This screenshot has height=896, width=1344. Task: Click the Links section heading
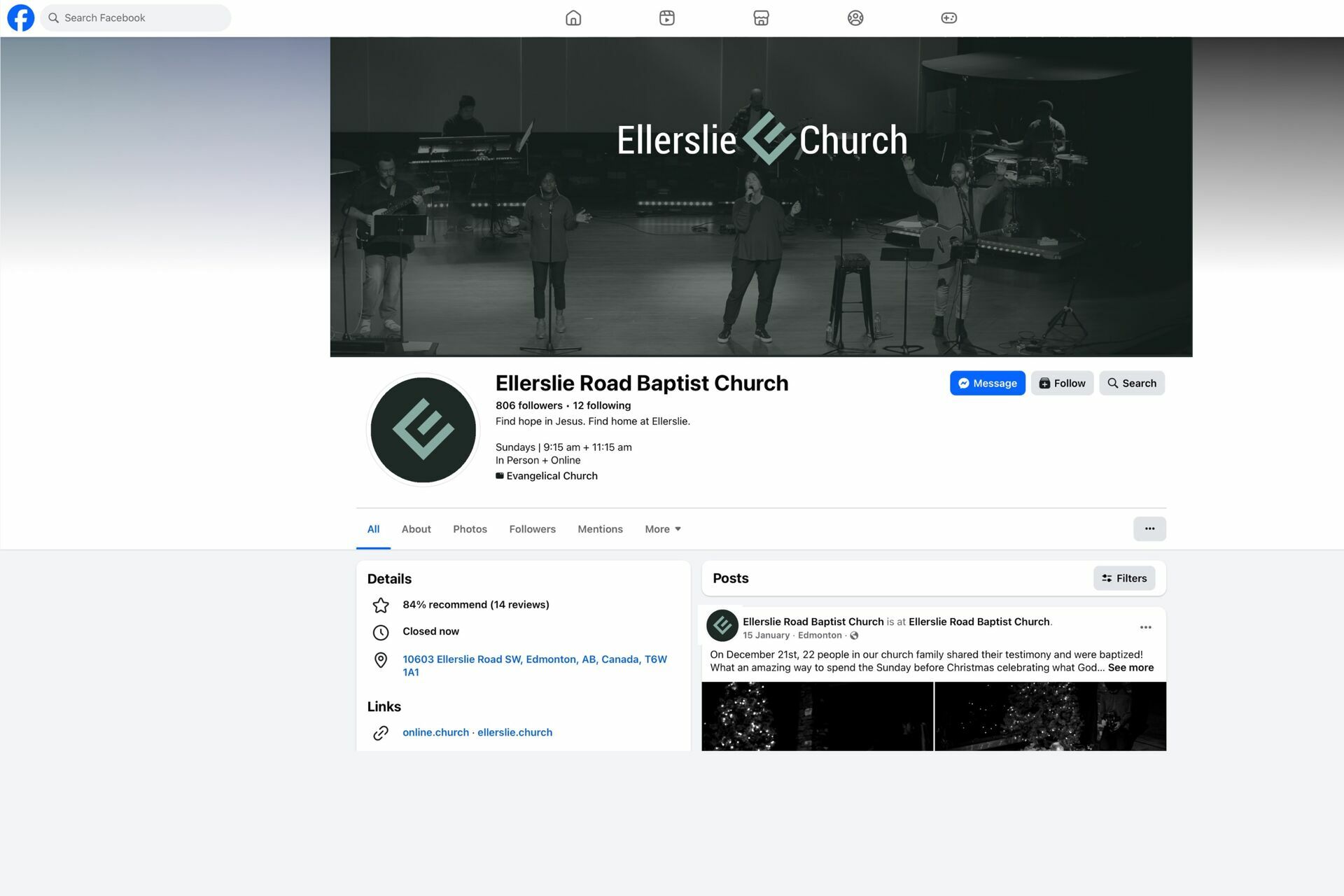click(x=384, y=706)
